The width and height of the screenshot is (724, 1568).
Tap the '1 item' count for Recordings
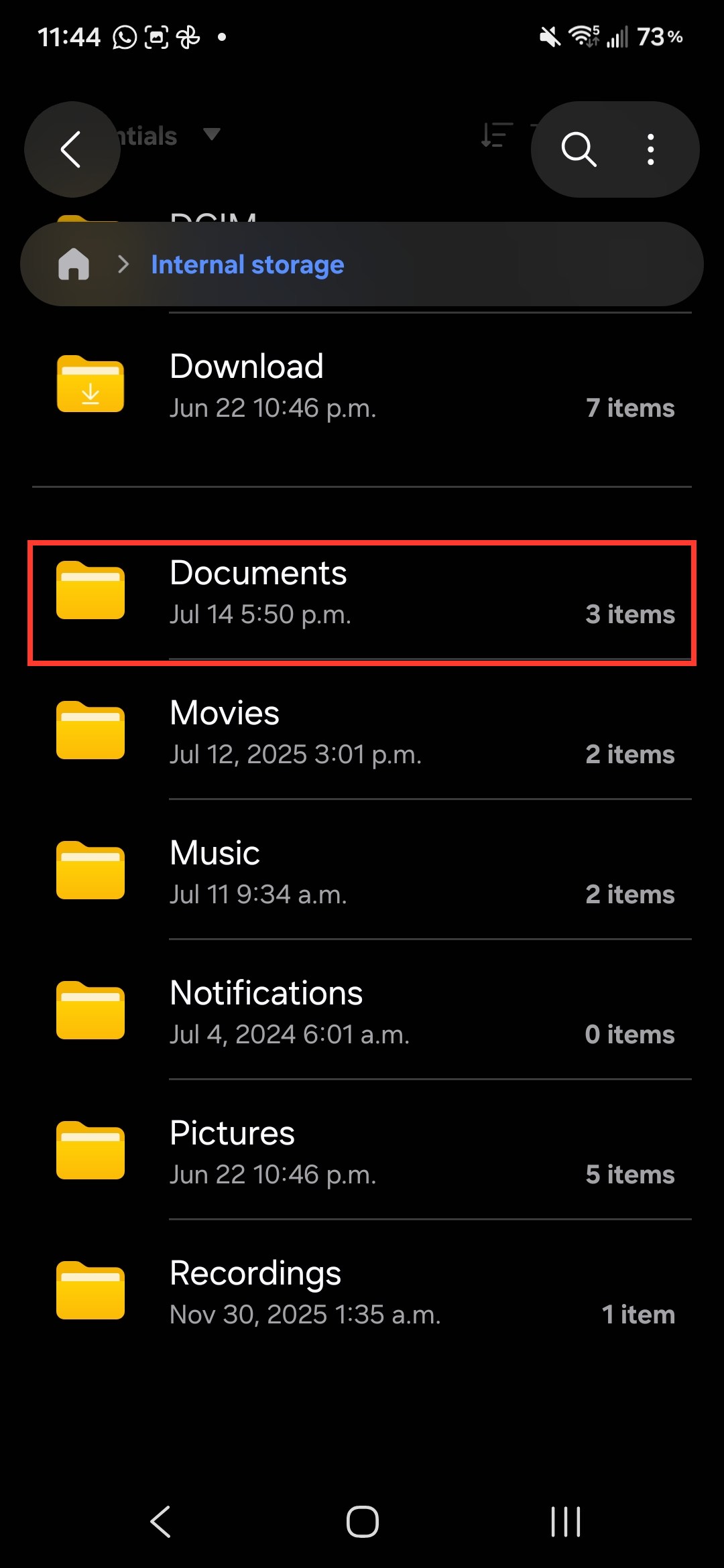(638, 1315)
